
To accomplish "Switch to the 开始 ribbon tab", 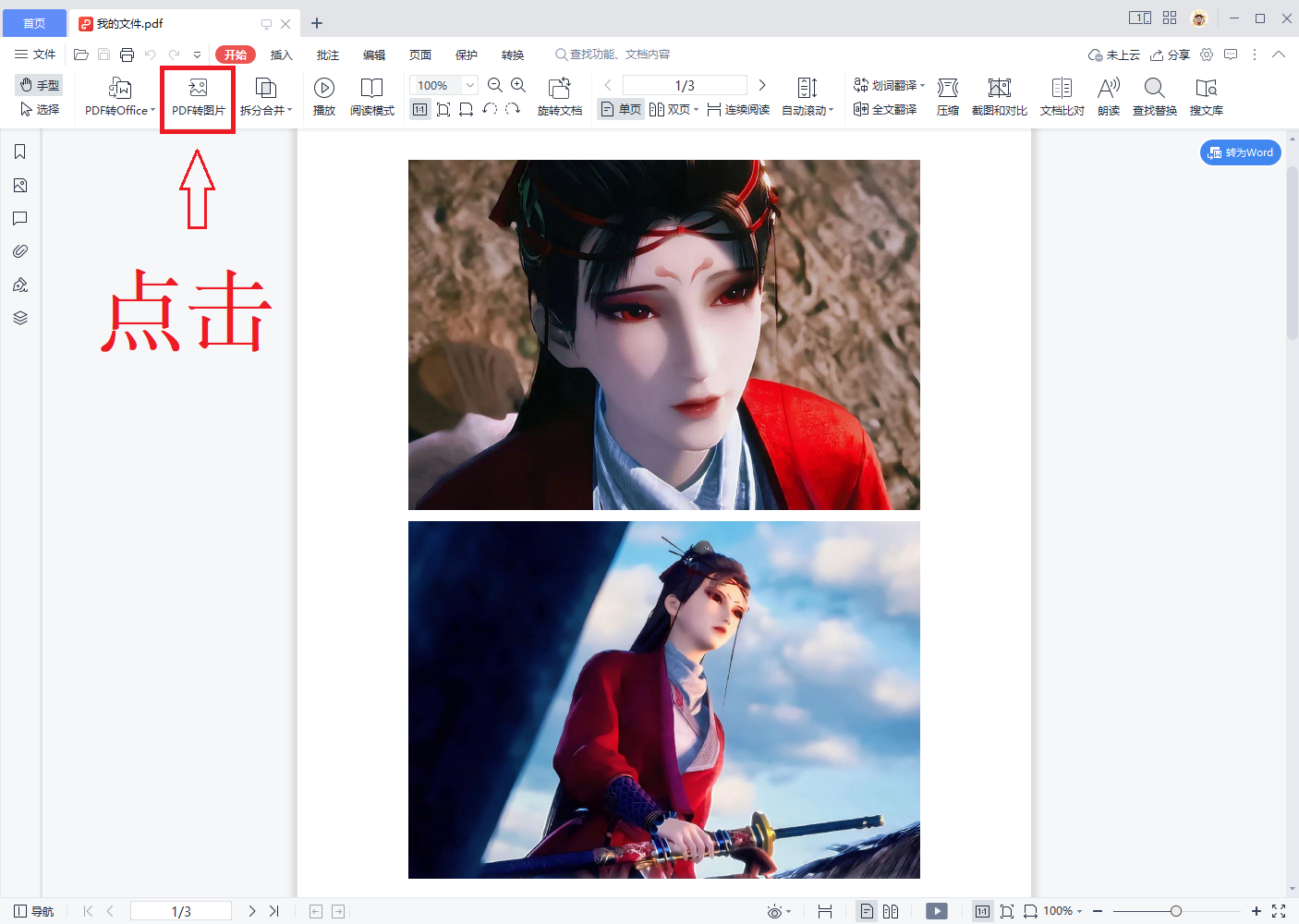I will (x=236, y=55).
